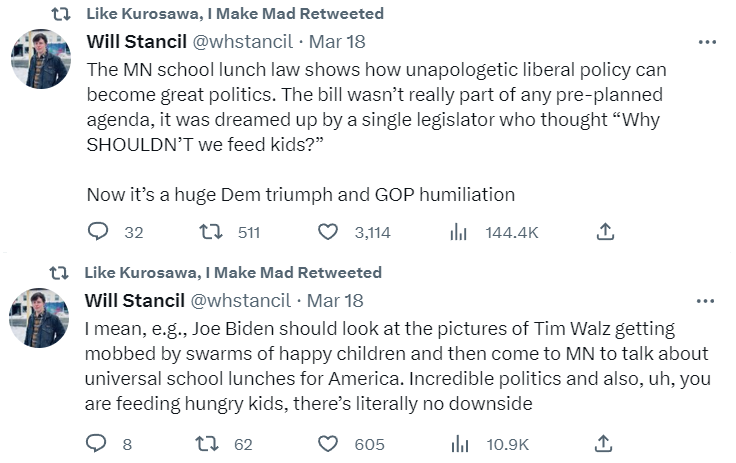Reply to the Joe Biden tweet

98,444
